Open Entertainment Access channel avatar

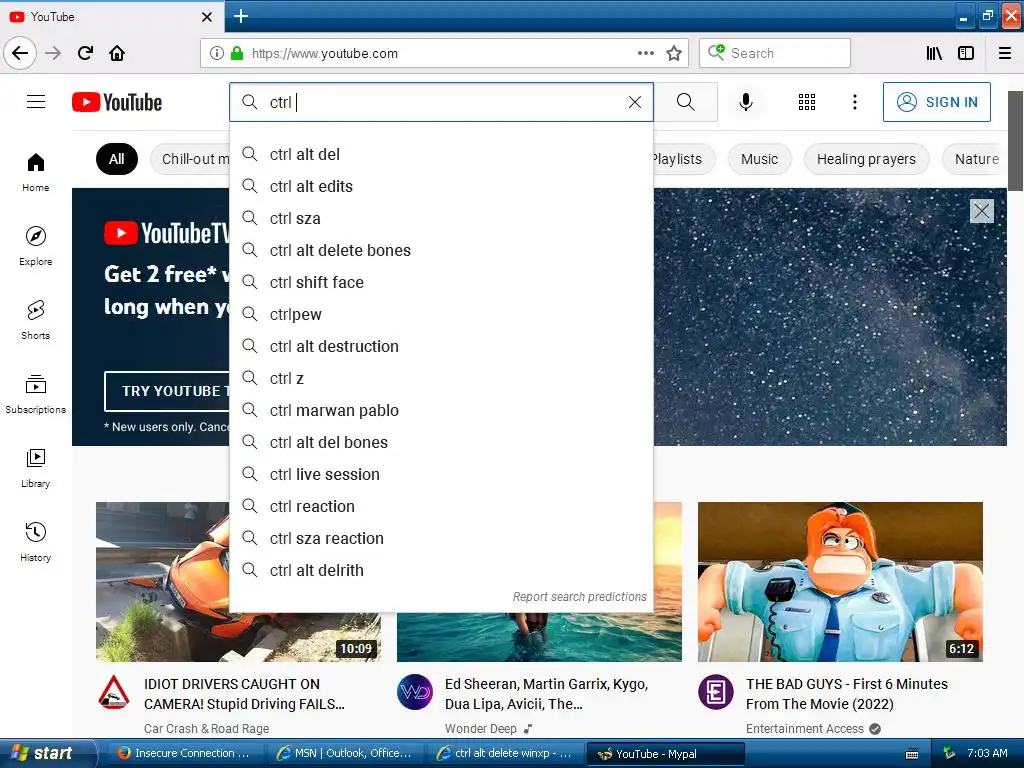tap(716, 692)
